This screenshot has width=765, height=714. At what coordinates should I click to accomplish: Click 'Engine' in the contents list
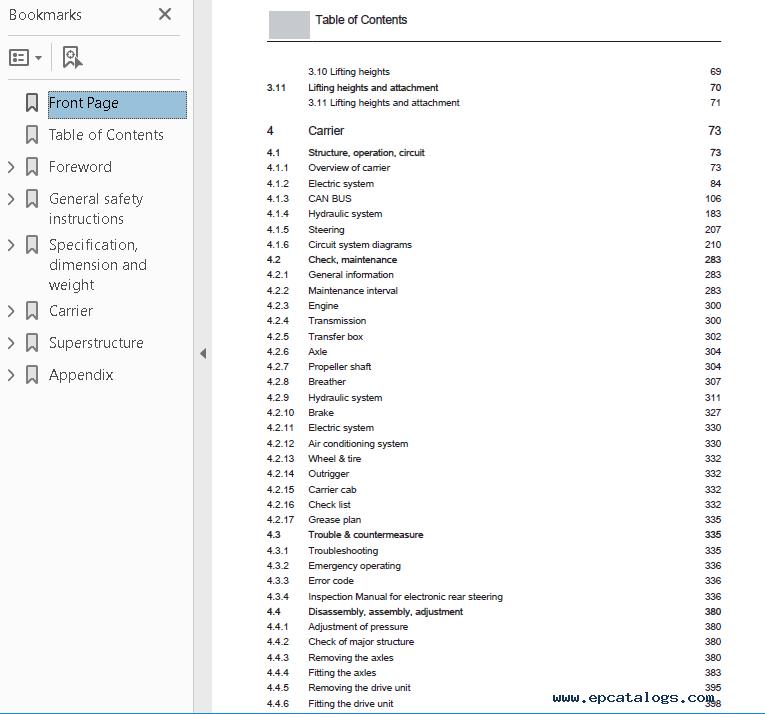click(323, 306)
